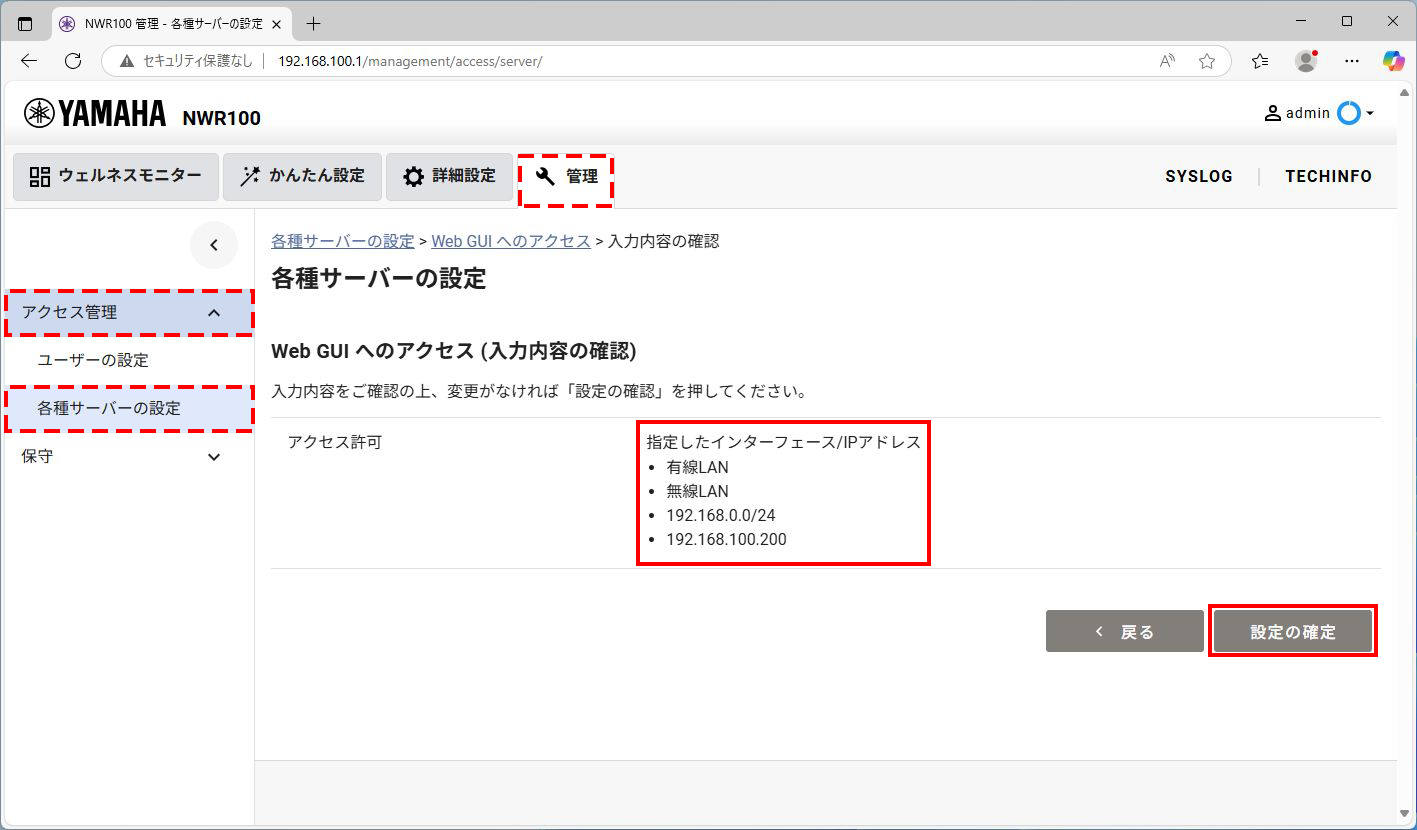Open the Web GUI へのアクセス breadcrumb link

click(x=510, y=241)
